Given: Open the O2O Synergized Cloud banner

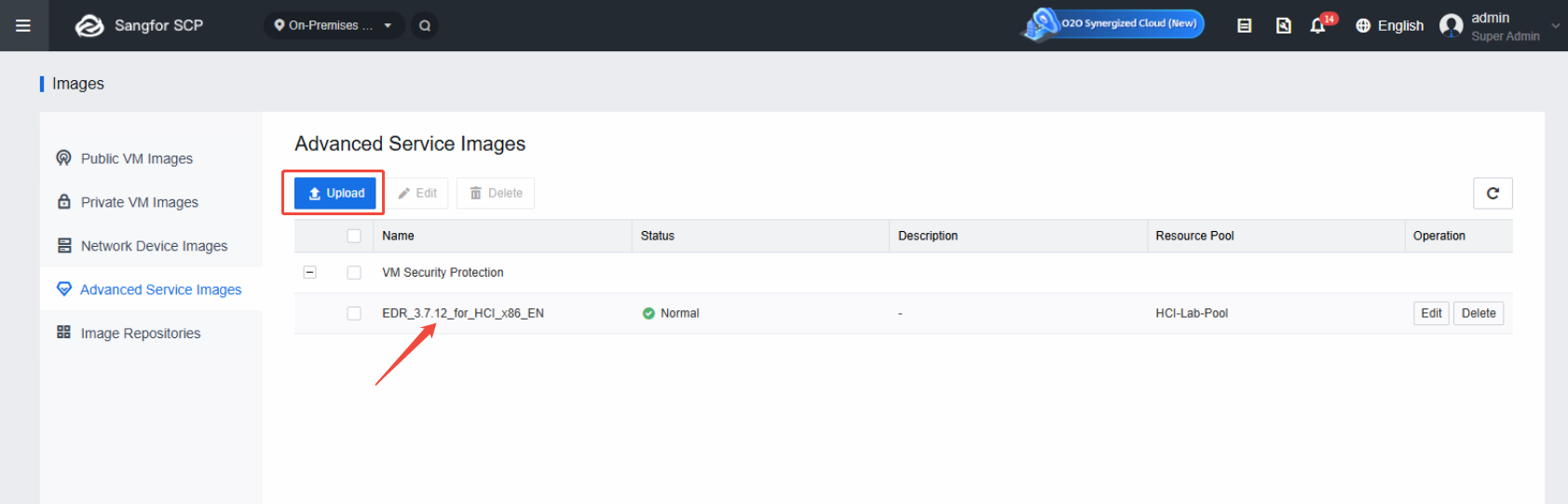Looking at the screenshot, I should [x=1113, y=24].
